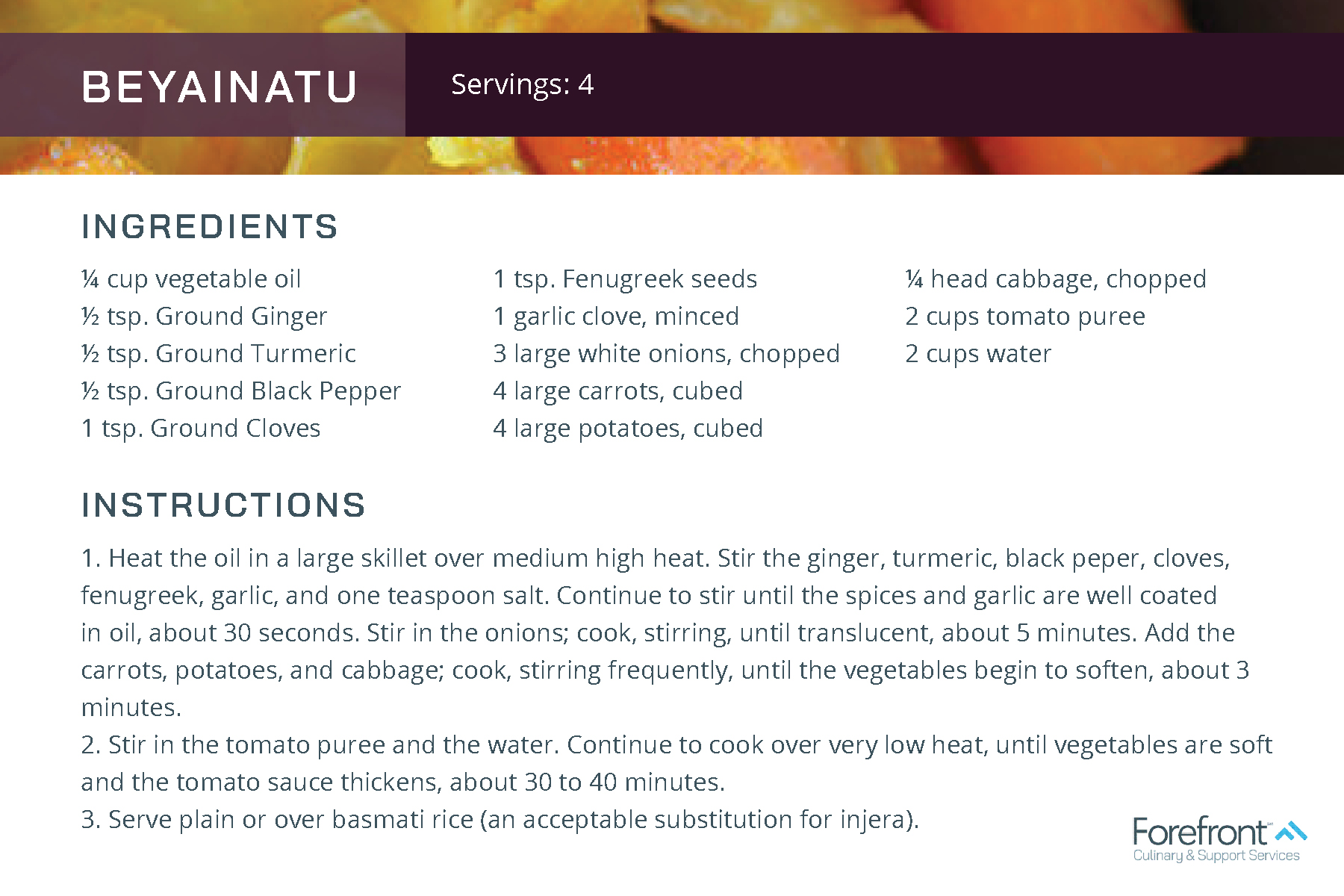
Task: Click the INSTRUCTIONS heading
Action: tap(223, 505)
